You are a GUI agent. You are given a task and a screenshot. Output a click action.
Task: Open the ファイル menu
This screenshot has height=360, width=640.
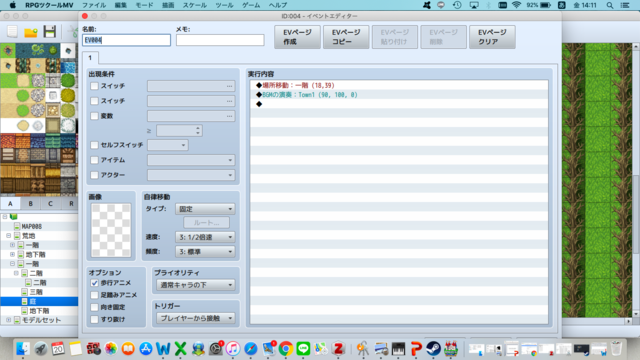[x=94, y=5]
